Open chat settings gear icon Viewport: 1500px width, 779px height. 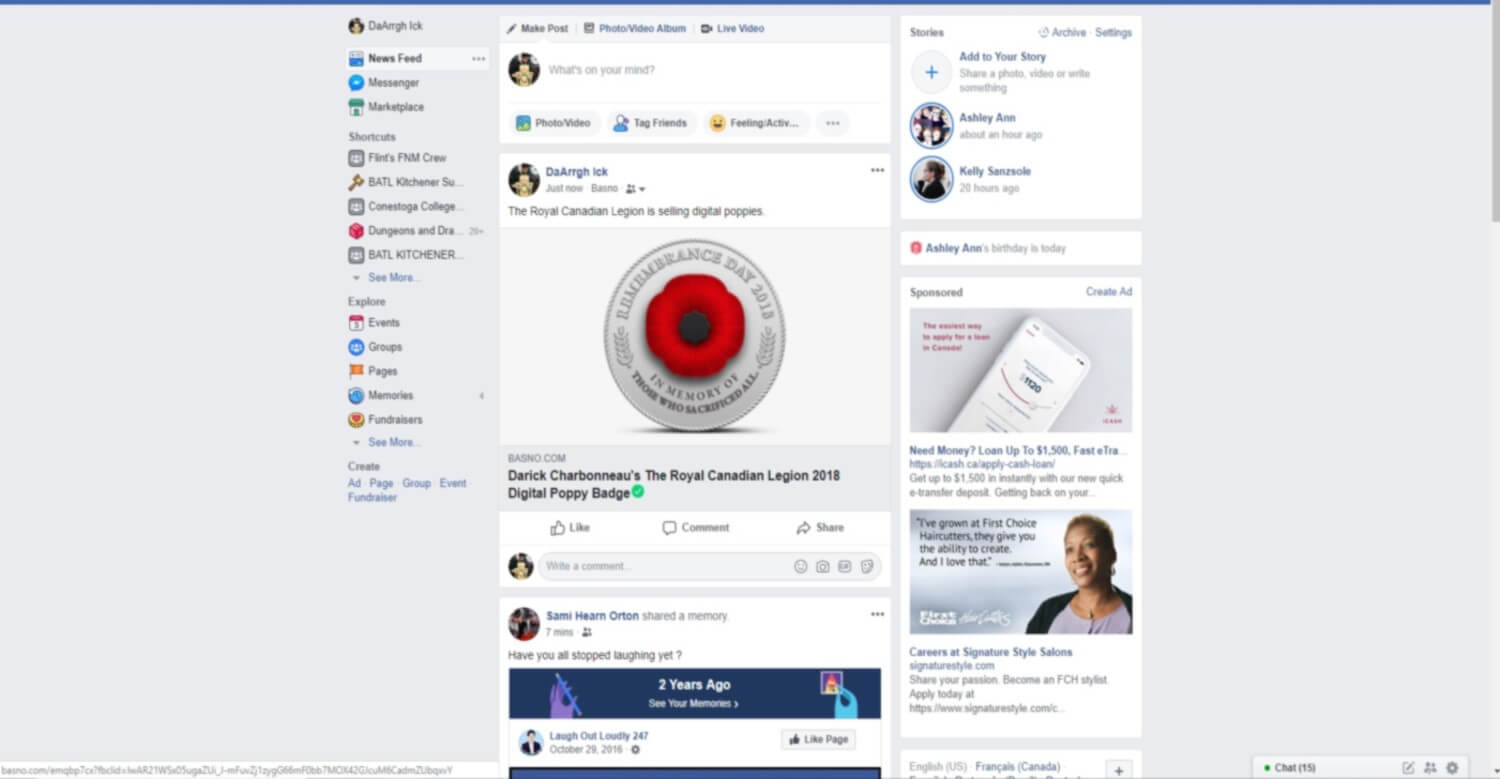pos(1452,768)
